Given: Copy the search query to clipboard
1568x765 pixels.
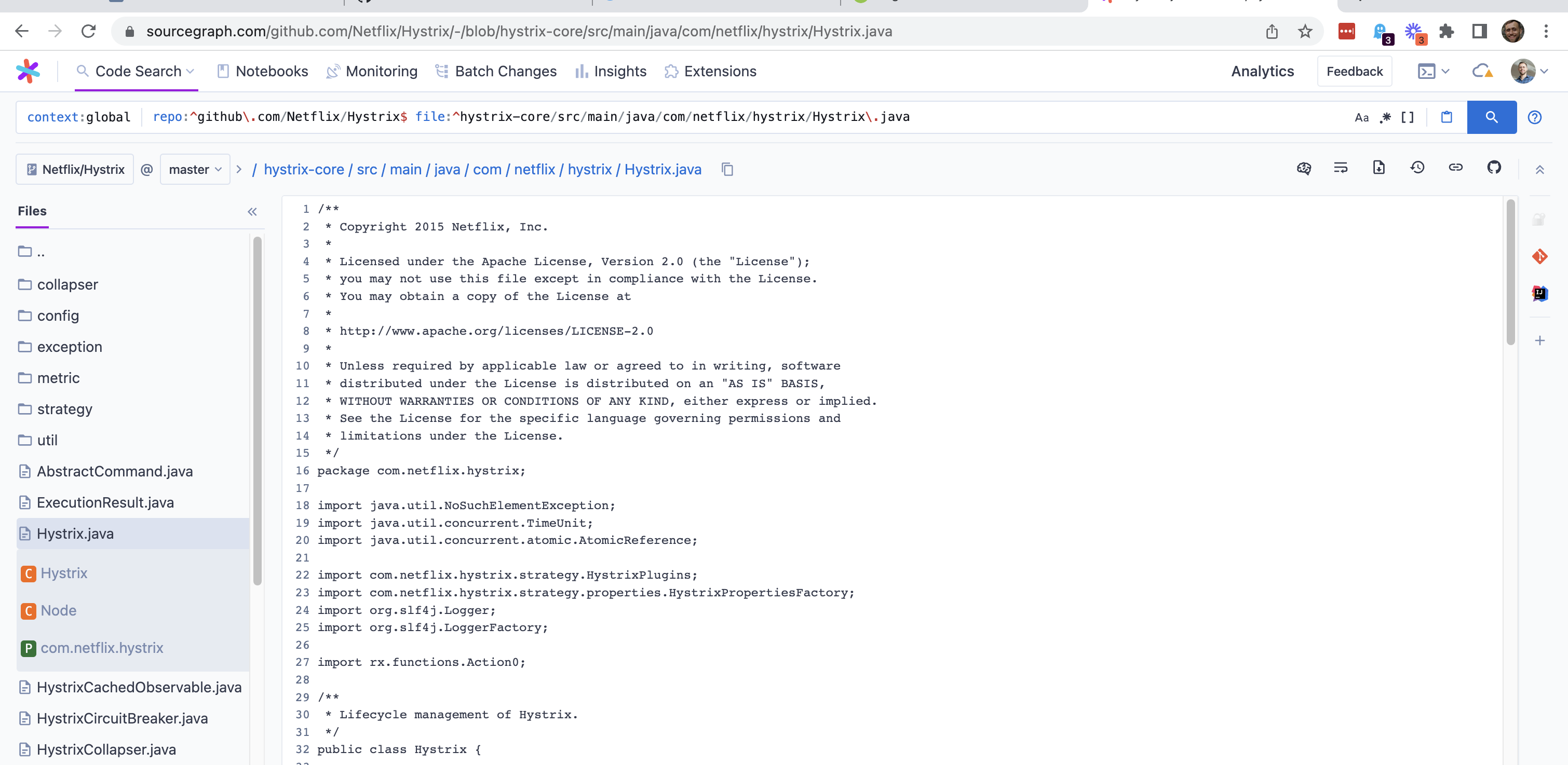Looking at the screenshot, I should point(1447,117).
